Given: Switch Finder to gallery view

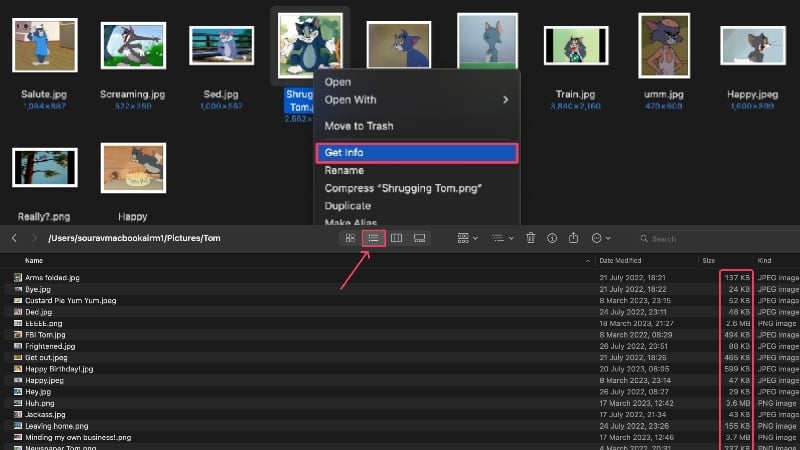Looking at the screenshot, I should (x=419, y=238).
